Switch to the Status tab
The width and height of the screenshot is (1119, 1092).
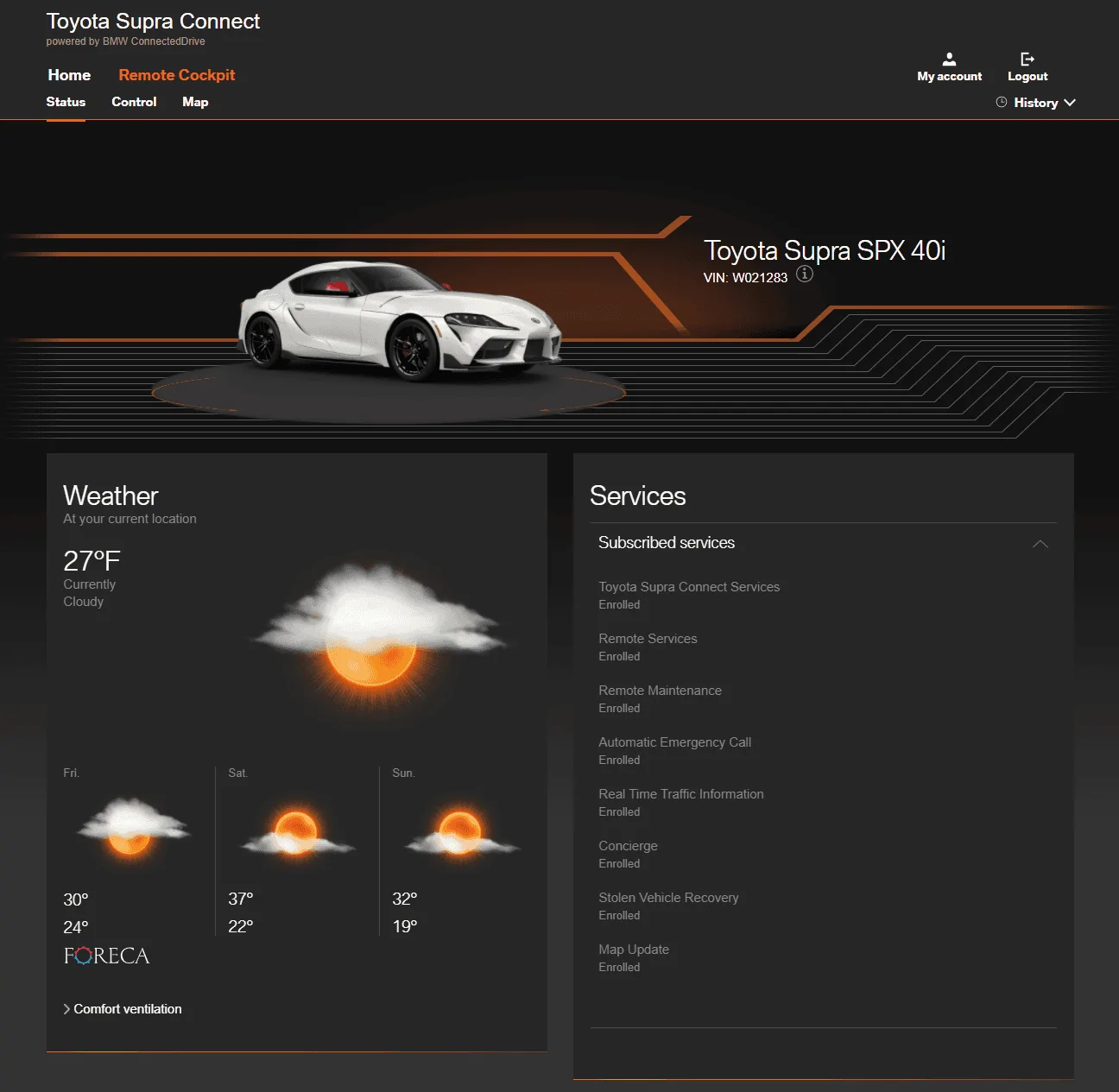(x=66, y=102)
